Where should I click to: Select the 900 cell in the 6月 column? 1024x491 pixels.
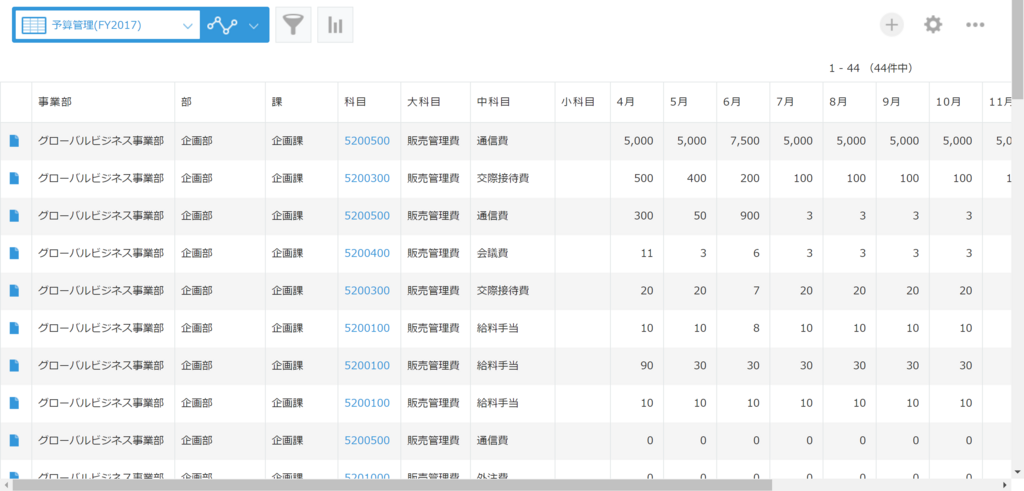743,215
